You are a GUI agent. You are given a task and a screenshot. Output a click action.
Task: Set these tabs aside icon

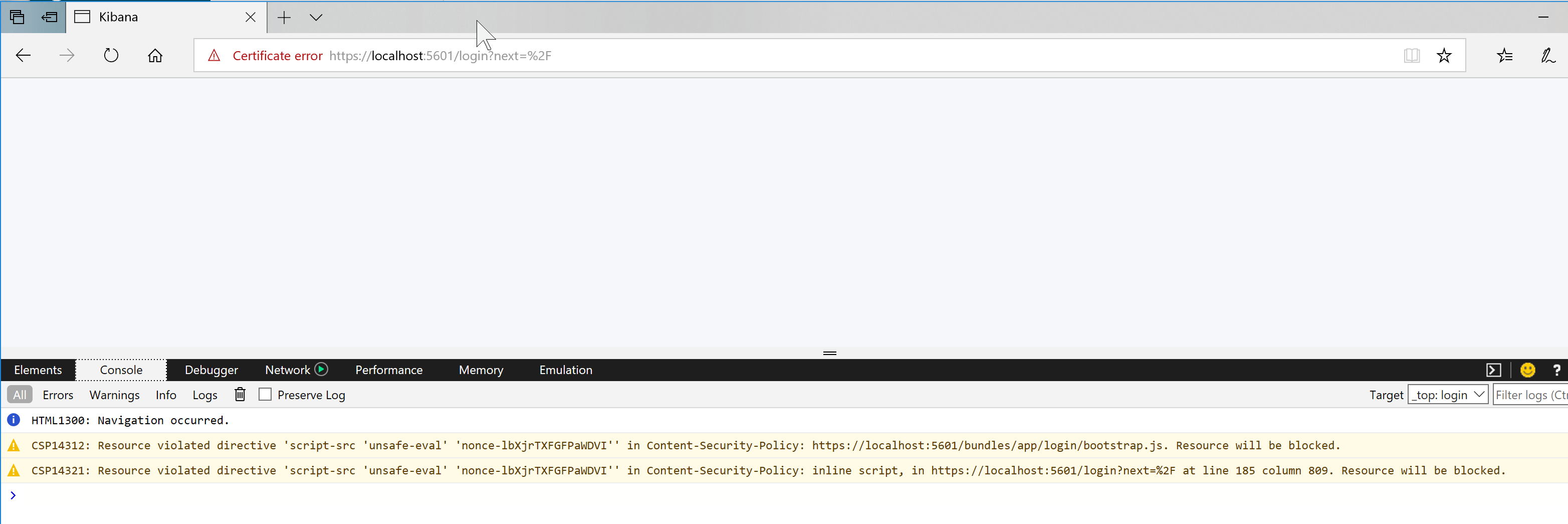49,17
